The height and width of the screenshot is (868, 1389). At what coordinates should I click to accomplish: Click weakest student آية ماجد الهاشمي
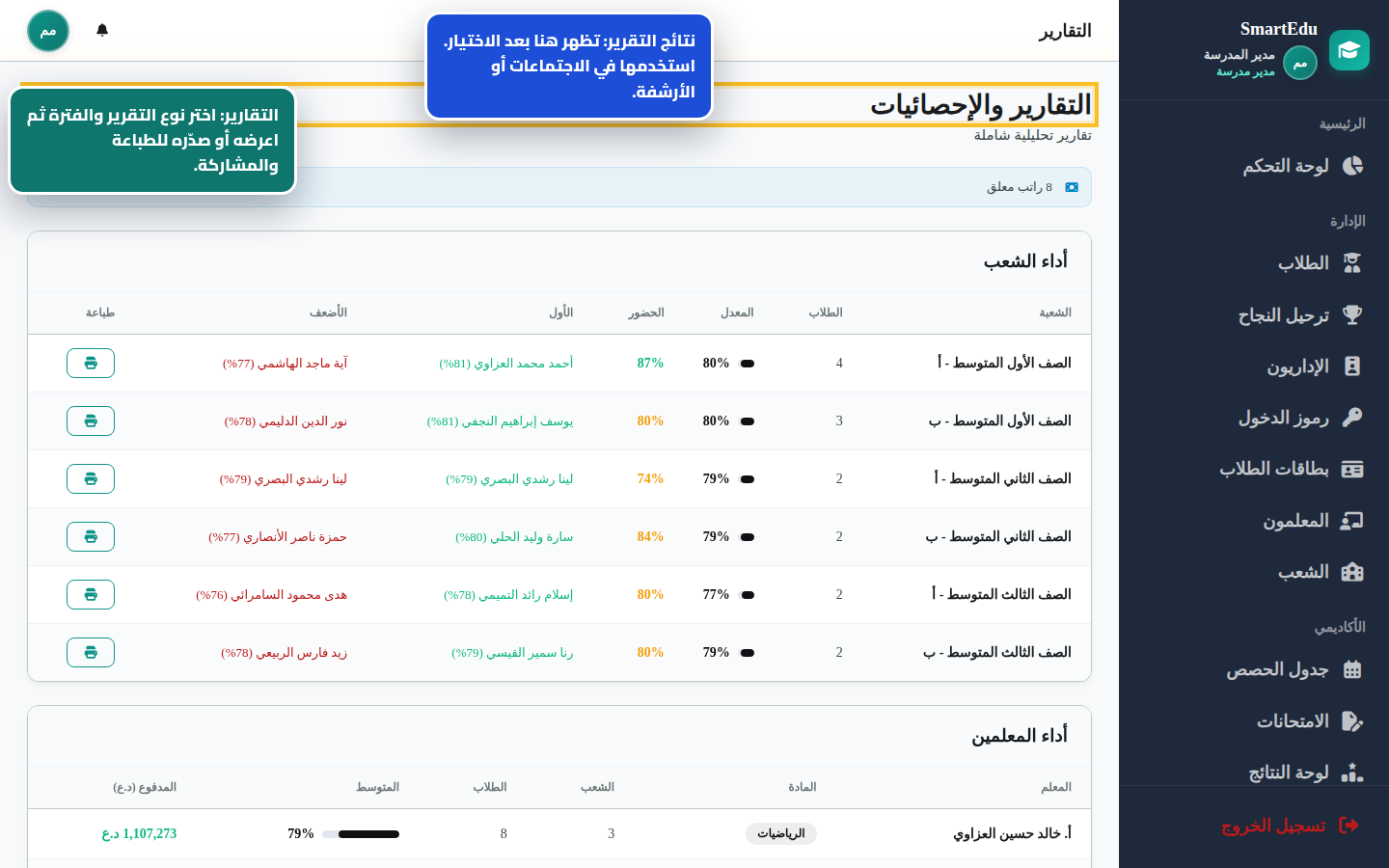[286, 364]
